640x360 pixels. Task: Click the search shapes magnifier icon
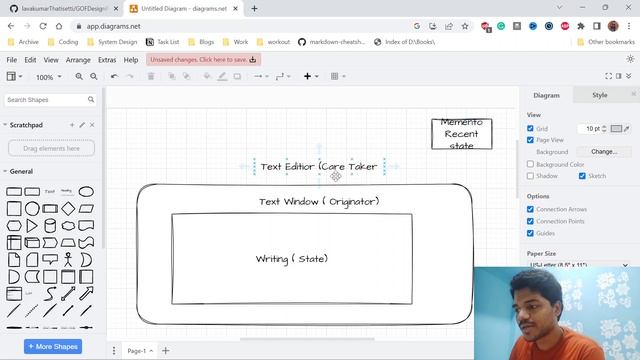tap(91, 100)
